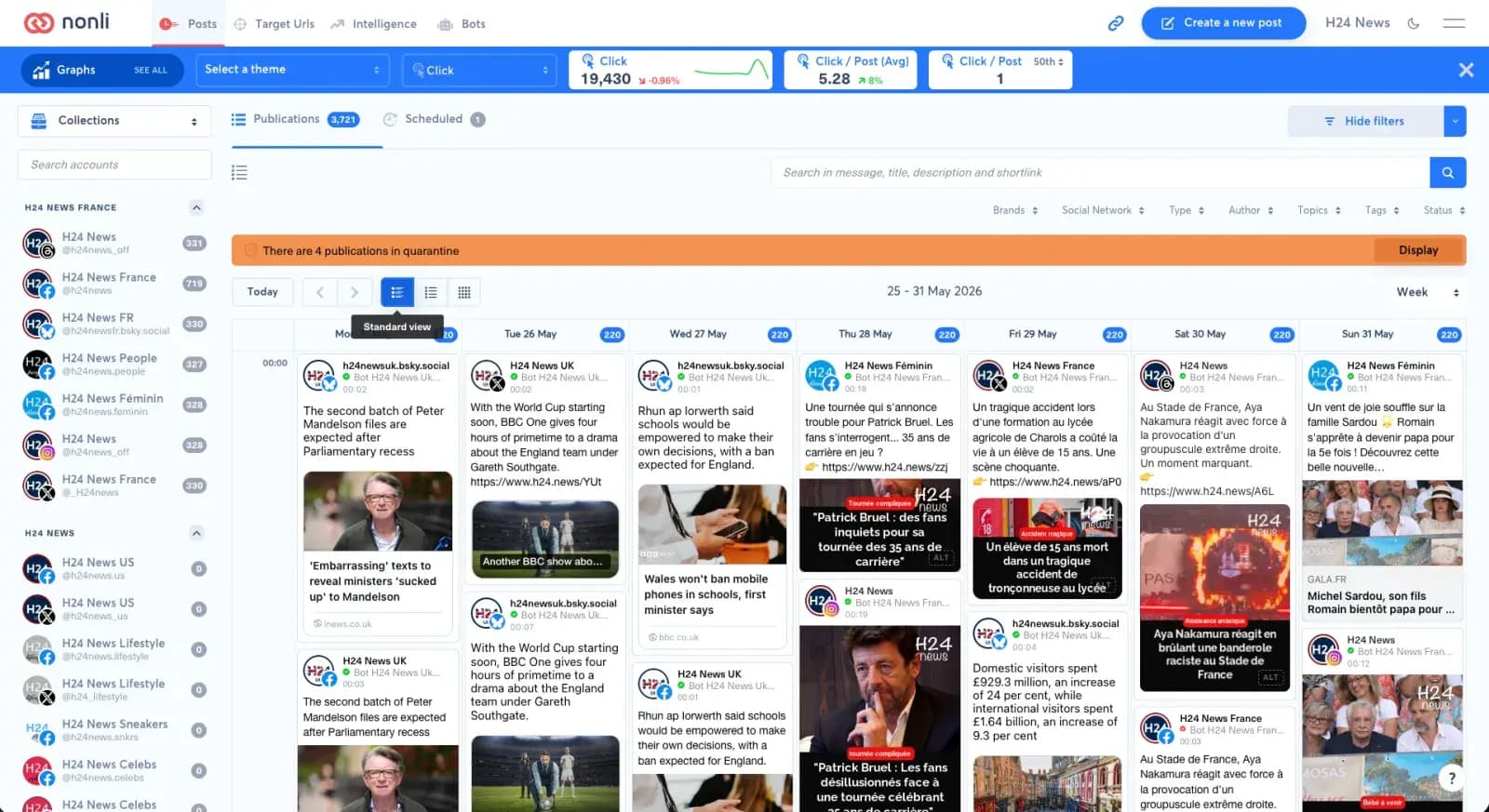
Task: Select H24 News Lifestyle @h24_lifestyle avatar
Action: (37, 689)
